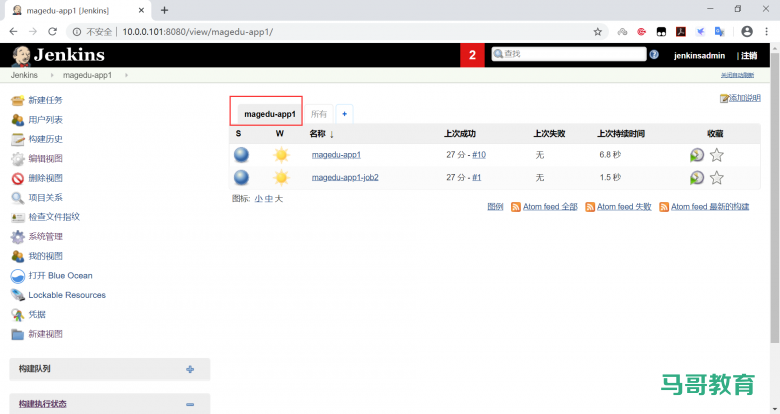The width and height of the screenshot is (780, 414).
Task: Click the 图例 legend link
Action: click(x=495, y=207)
